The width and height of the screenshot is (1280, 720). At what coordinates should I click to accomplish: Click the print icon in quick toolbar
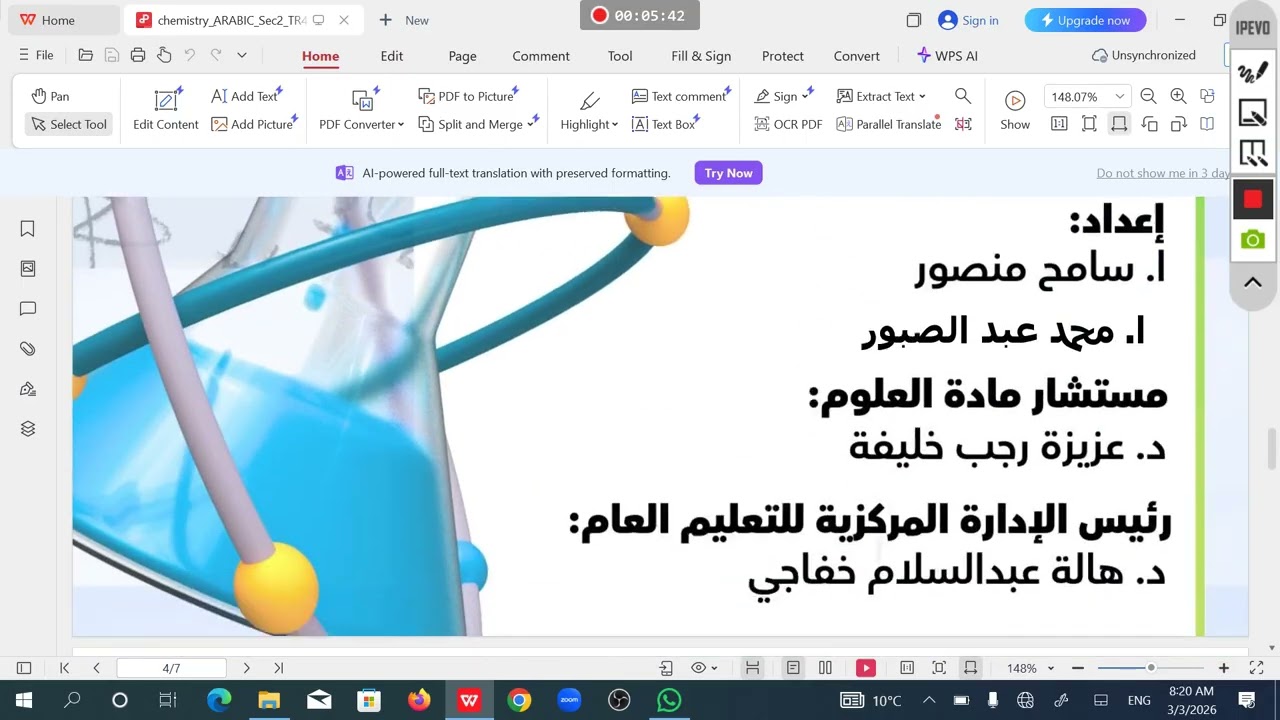[x=138, y=55]
